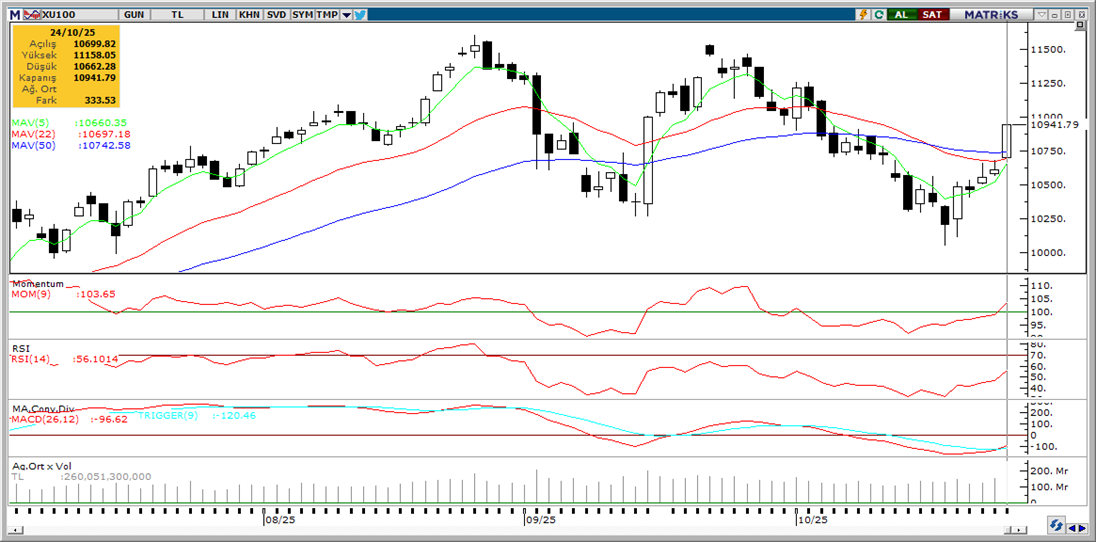
Task: Select the TMP toolbar item
Action: click(328, 15)
